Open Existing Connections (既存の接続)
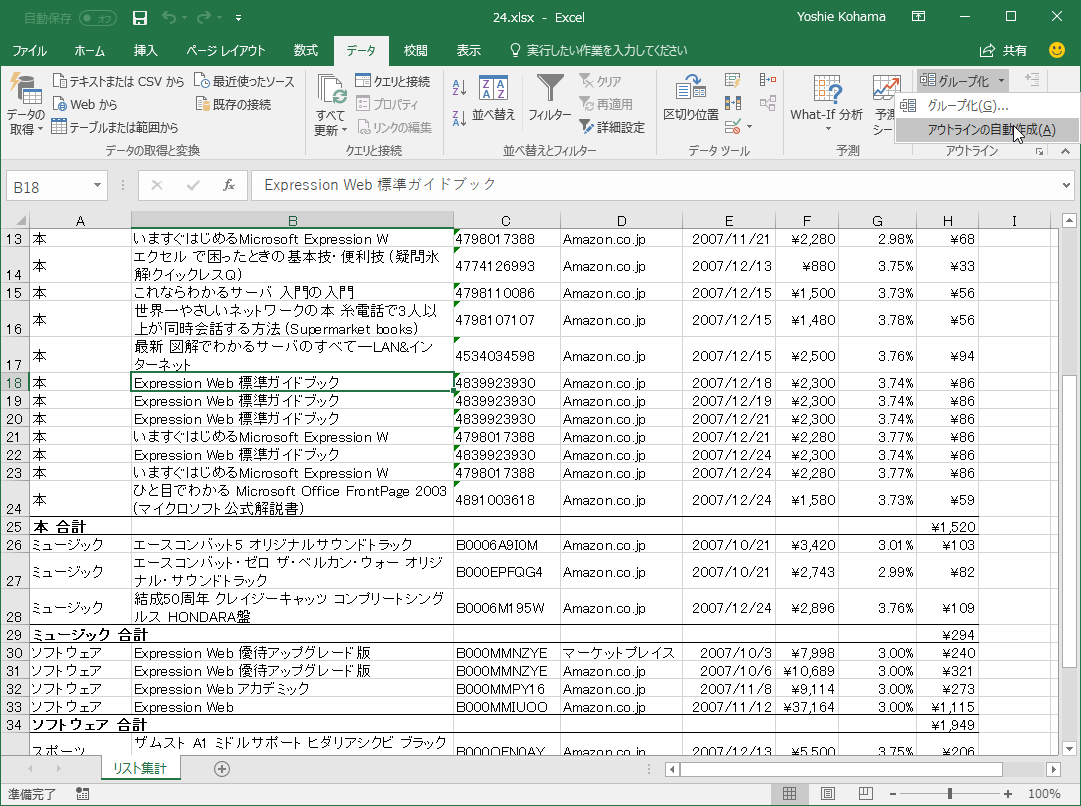 coord(233,104)
